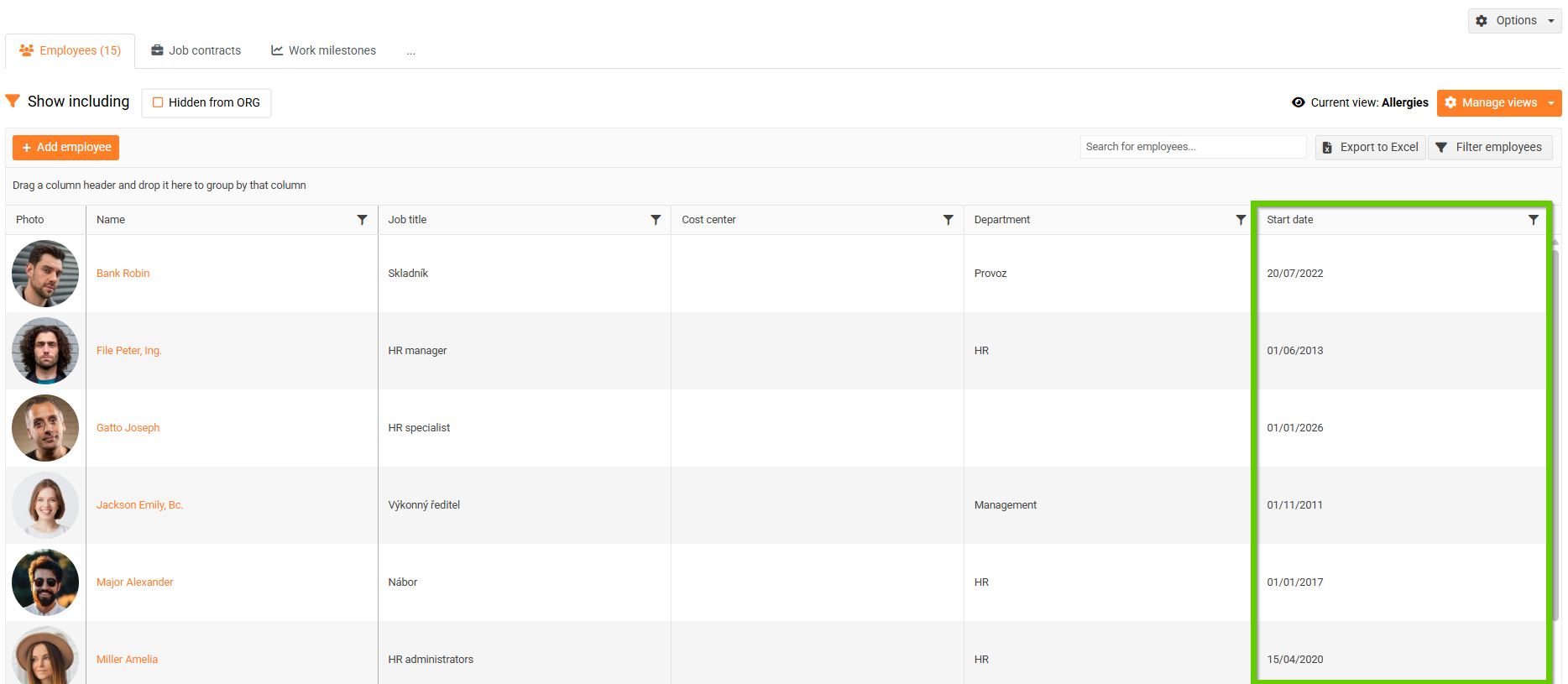Select the HR administrators cell
This screenshot has height=684, width=1568.
click(525, 653)
